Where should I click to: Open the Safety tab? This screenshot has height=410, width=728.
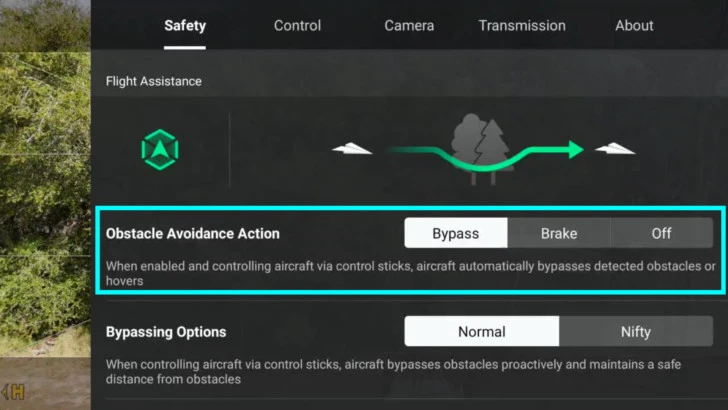(185, 26)
